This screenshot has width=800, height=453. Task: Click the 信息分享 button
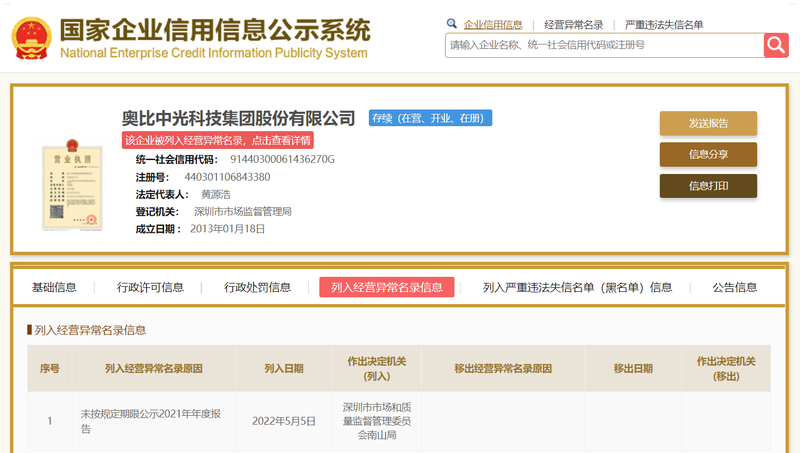point(708,154)
